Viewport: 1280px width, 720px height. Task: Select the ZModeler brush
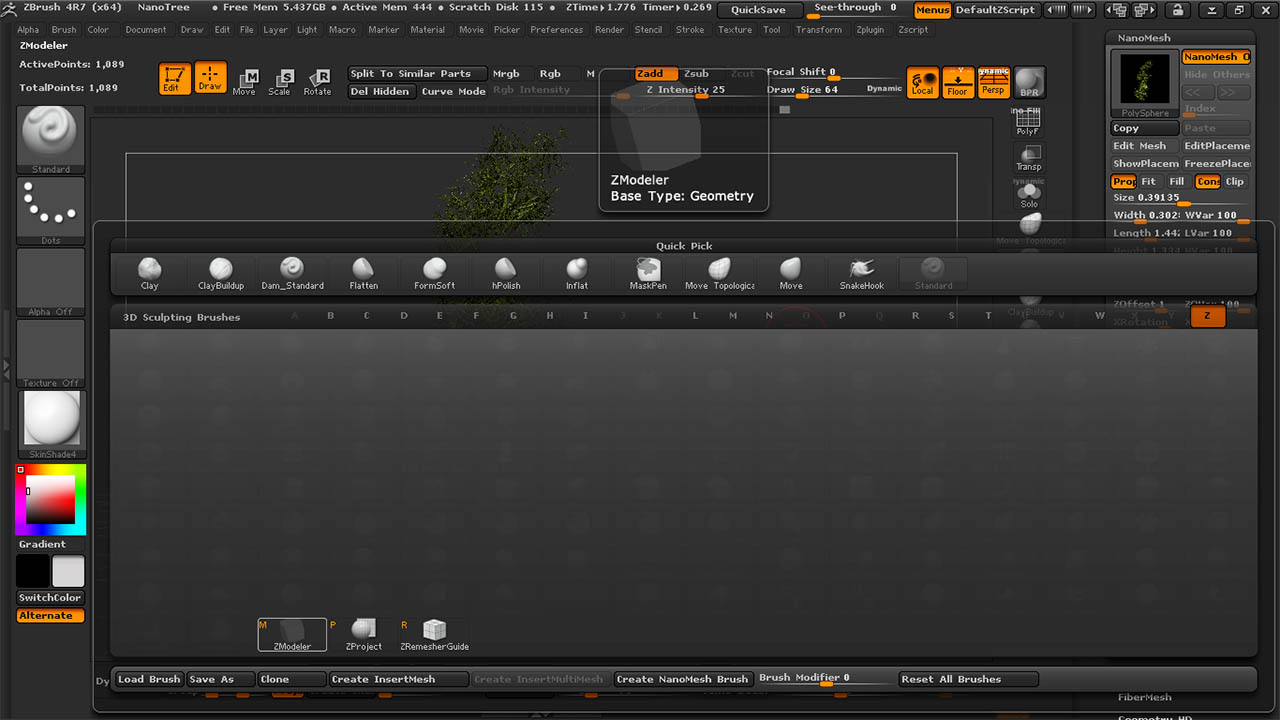point(292,635)
